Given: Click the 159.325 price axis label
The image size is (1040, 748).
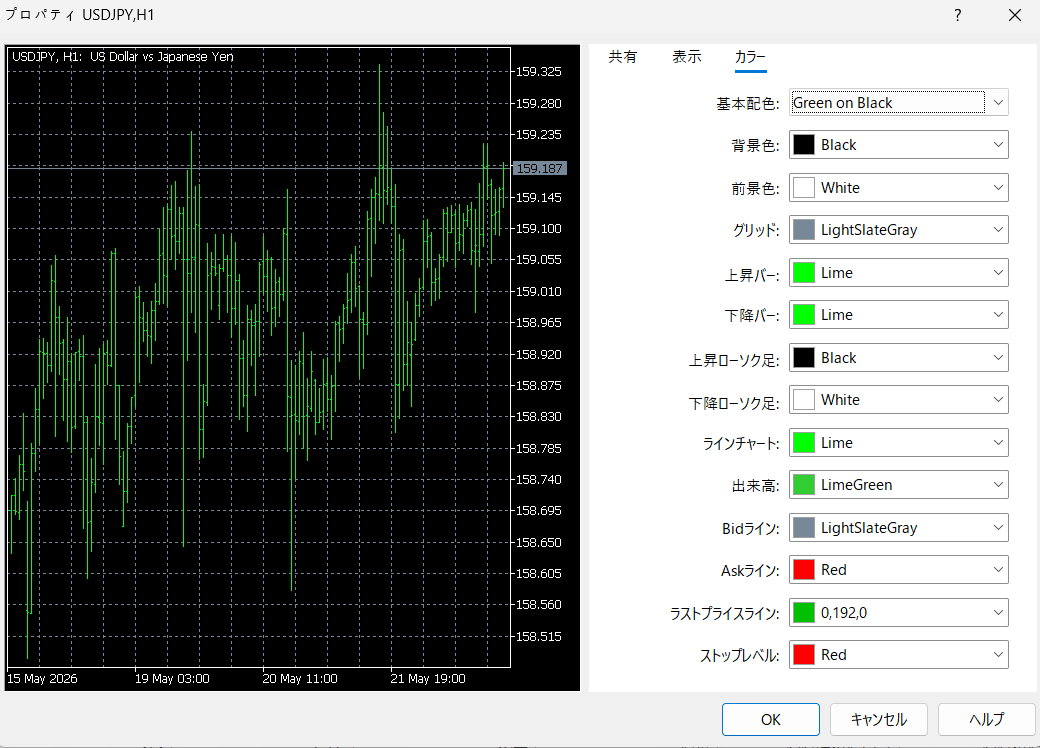Looking at the screenshot, I should tap(539, 72).
